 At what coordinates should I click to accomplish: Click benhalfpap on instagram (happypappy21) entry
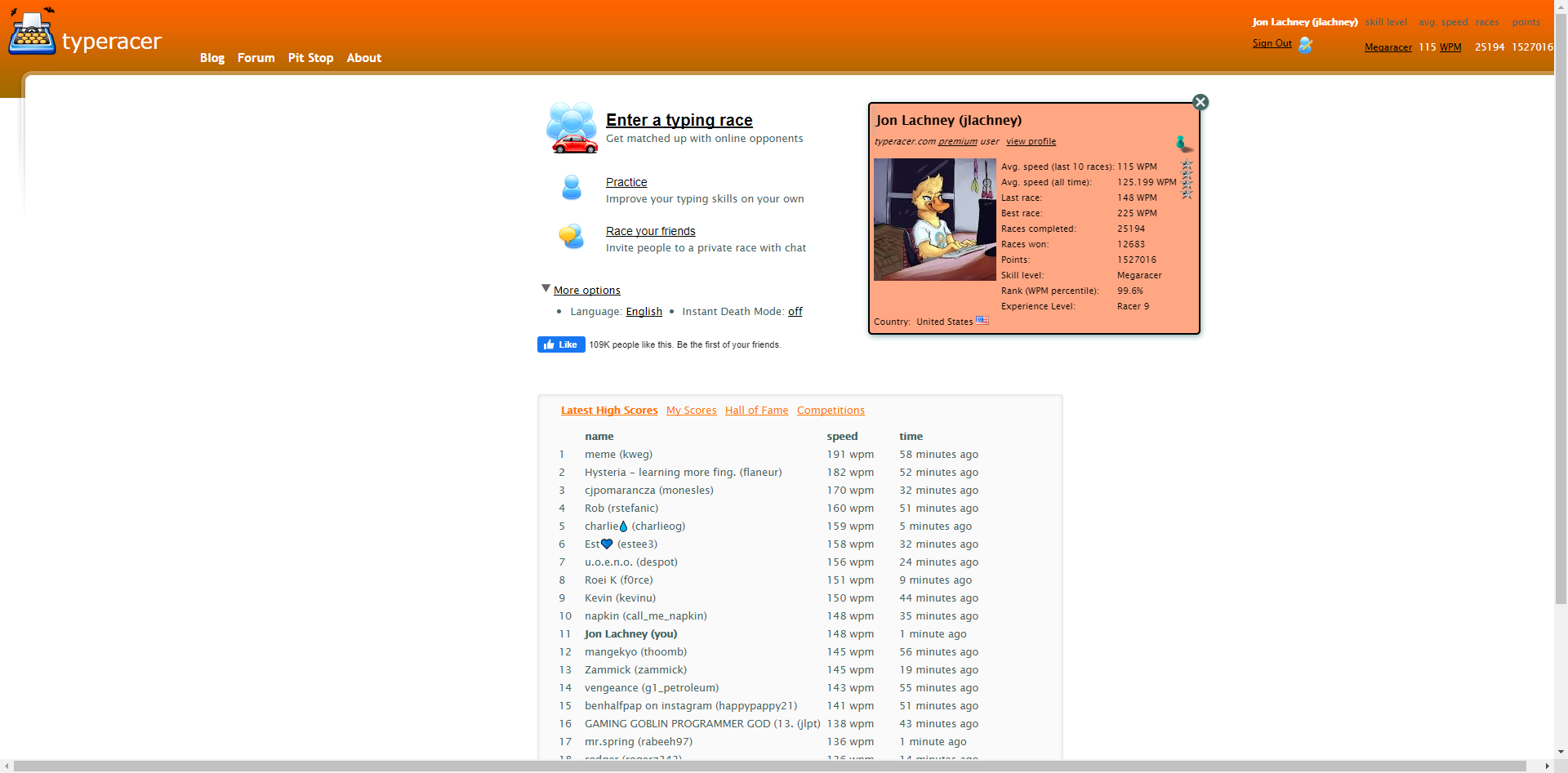click(691, 706)
